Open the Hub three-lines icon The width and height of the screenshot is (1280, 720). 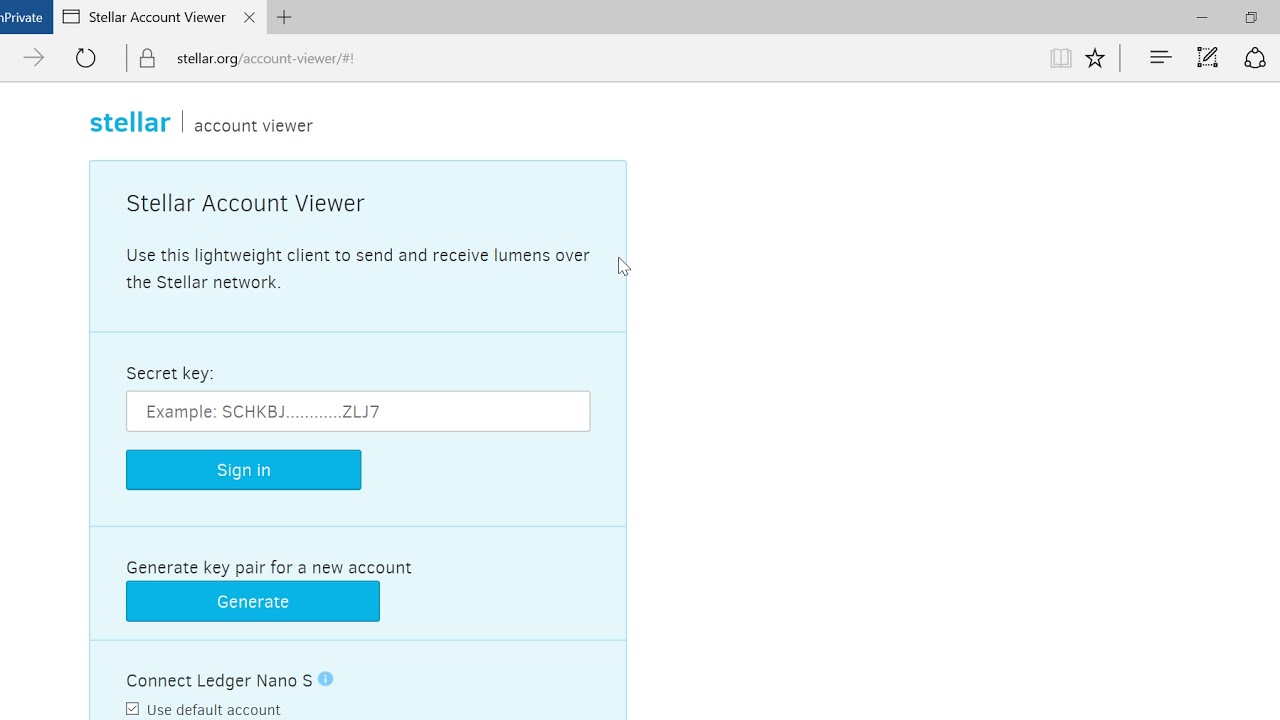(1160, 58)
